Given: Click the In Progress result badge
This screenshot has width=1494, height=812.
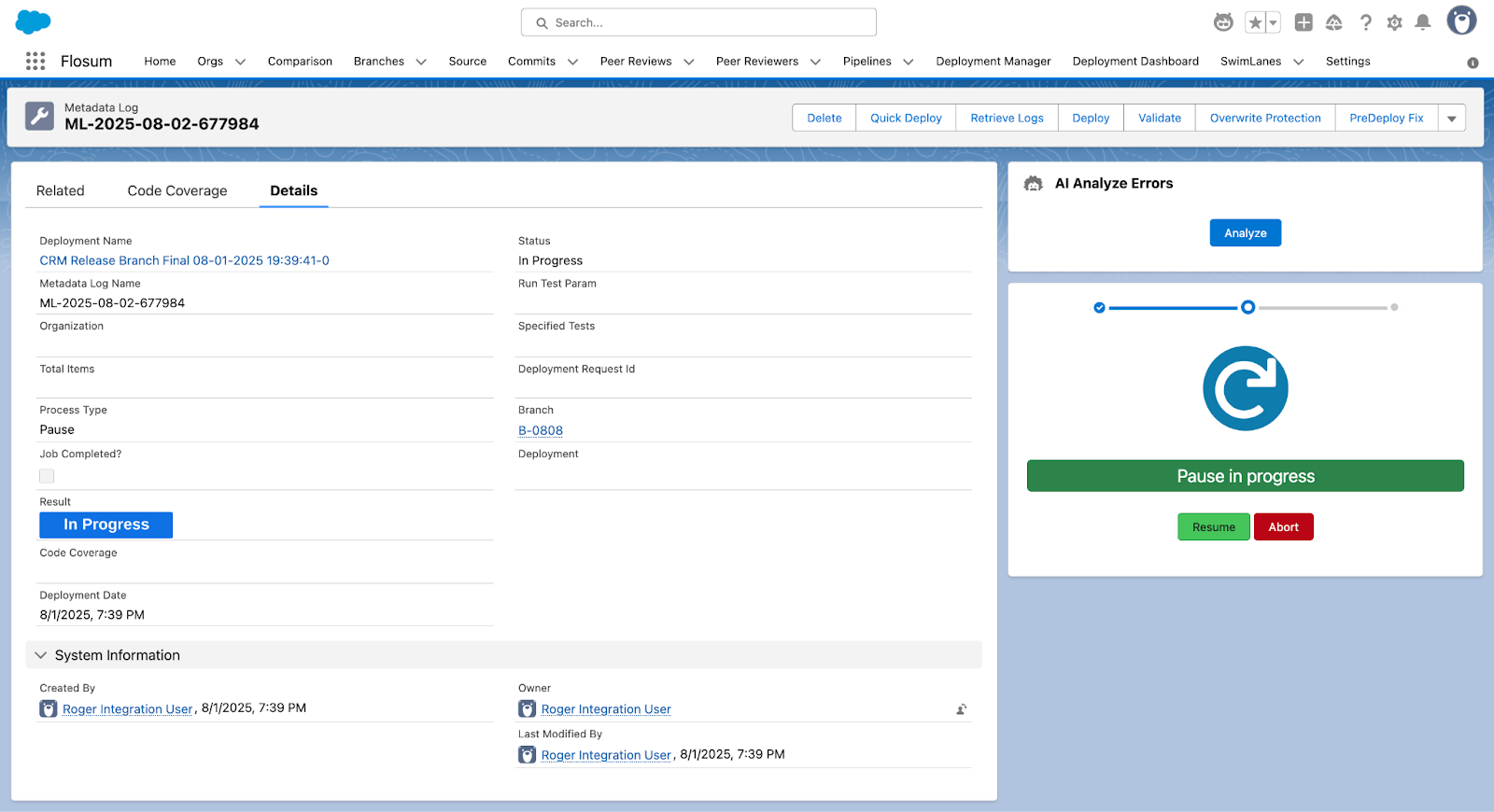Looking at the screenshot, I should 106,525.
